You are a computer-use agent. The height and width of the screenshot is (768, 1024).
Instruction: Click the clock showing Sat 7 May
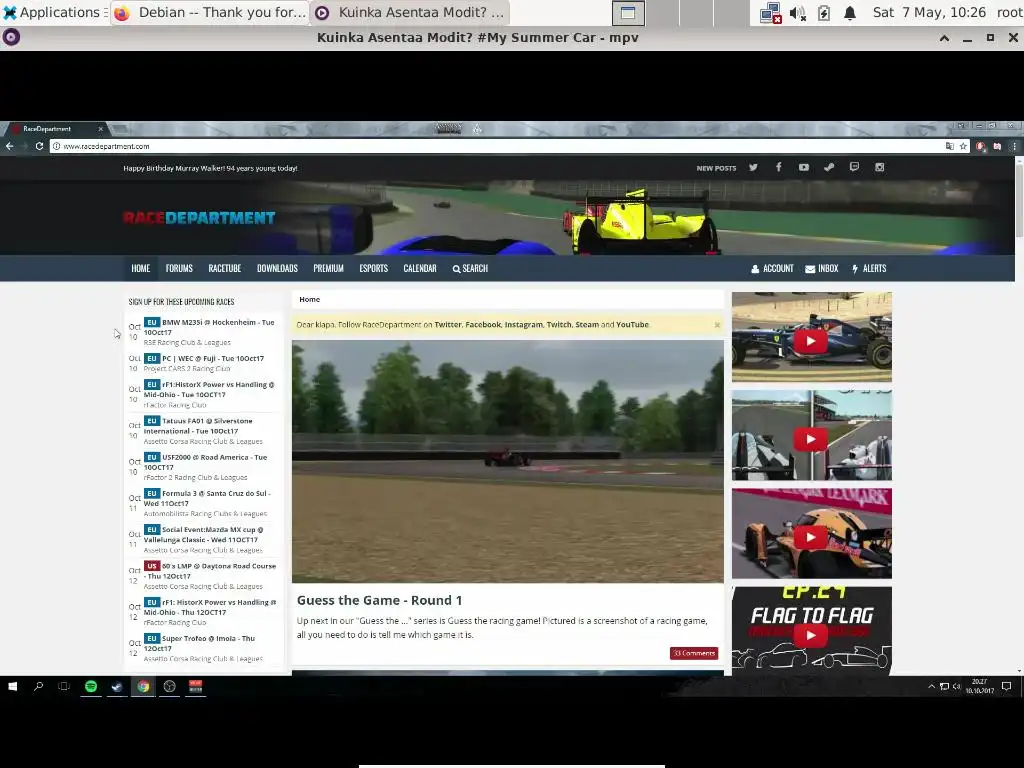[x=929, y=12]
